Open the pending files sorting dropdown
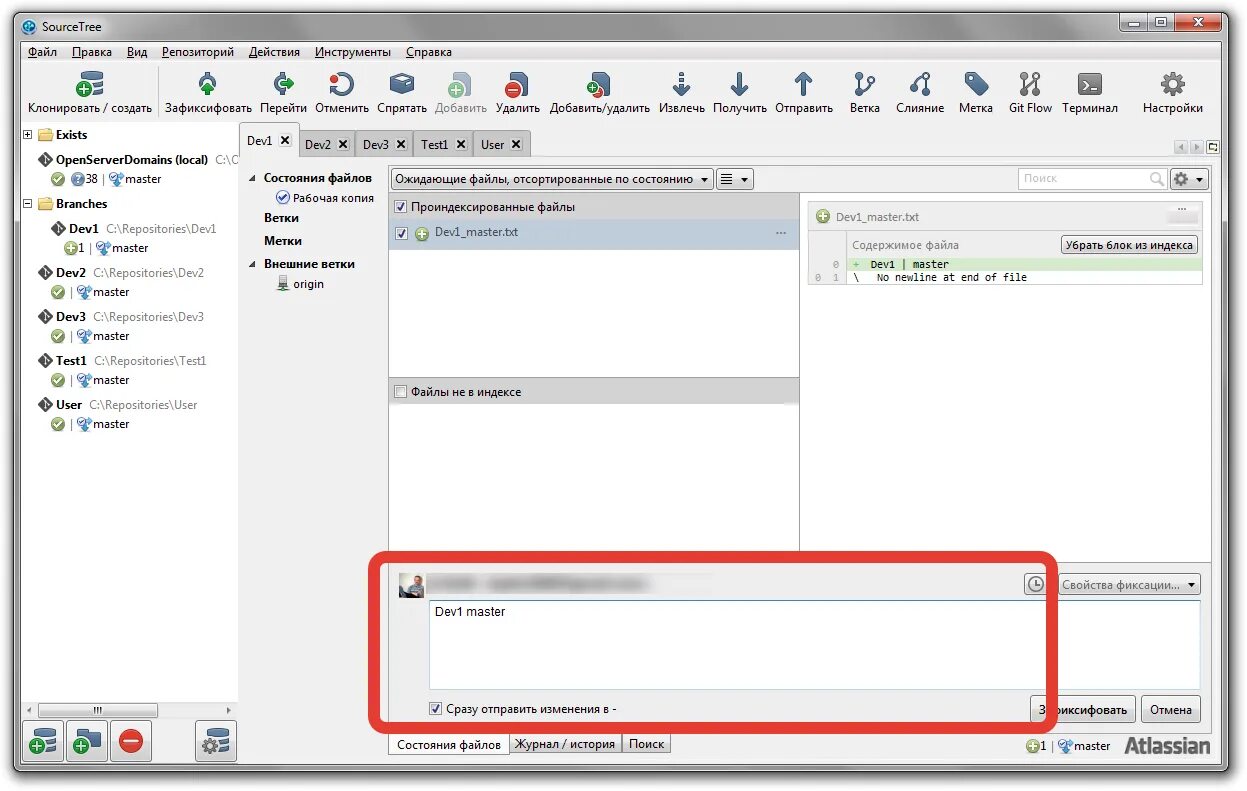Screen dimensions: 1247x791 [552, 179]
